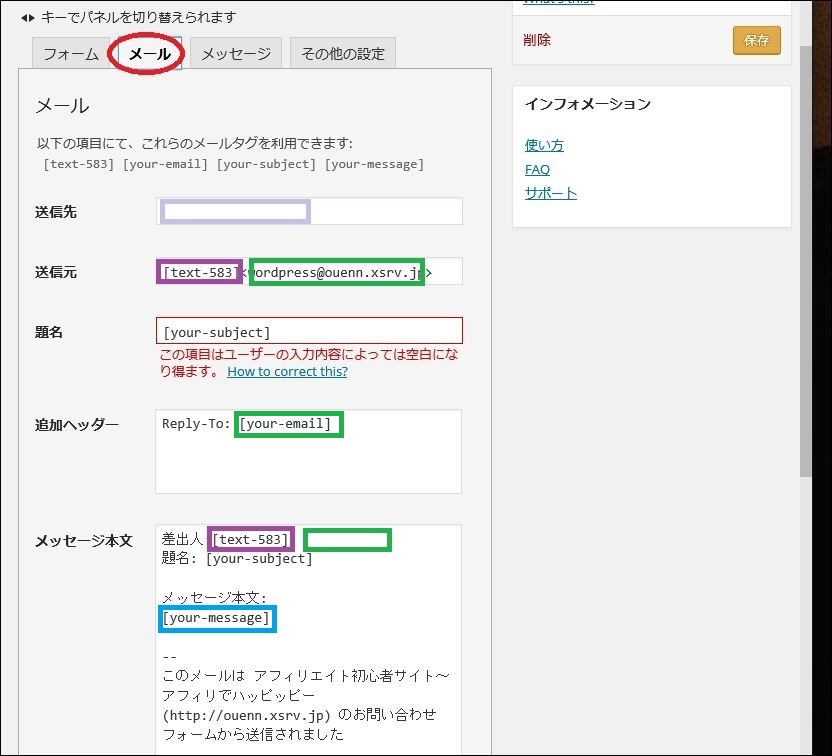
Task: Select the [your-subject] tag in the tag list
Action: pos(266,164)
